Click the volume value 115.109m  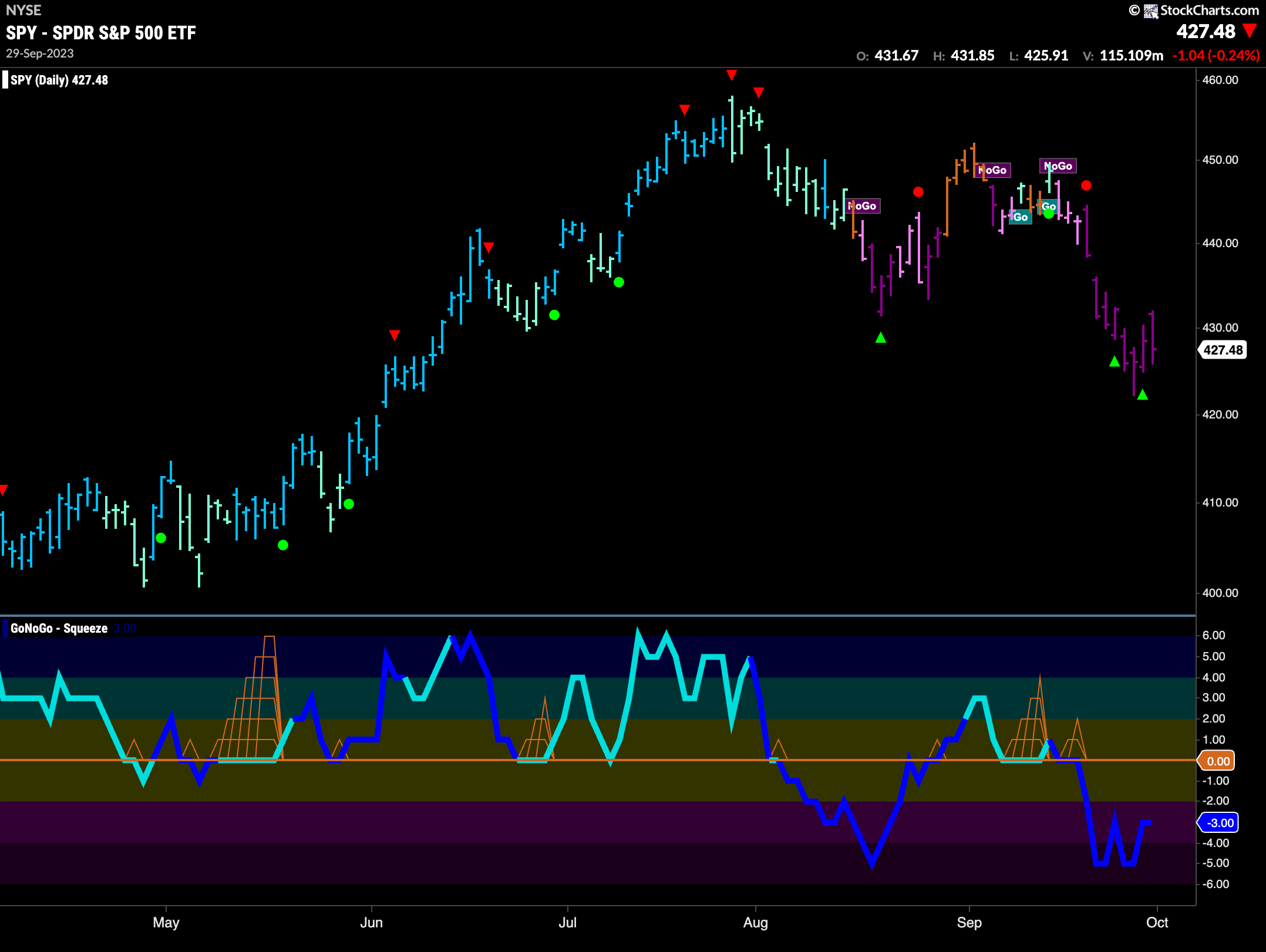click(x=1132, y=56)
